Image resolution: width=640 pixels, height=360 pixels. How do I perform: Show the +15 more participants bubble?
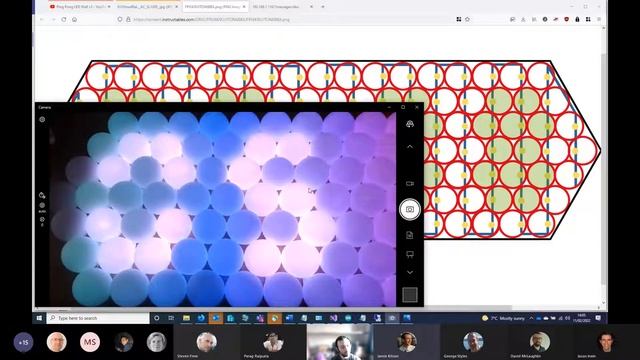(23, 342)
